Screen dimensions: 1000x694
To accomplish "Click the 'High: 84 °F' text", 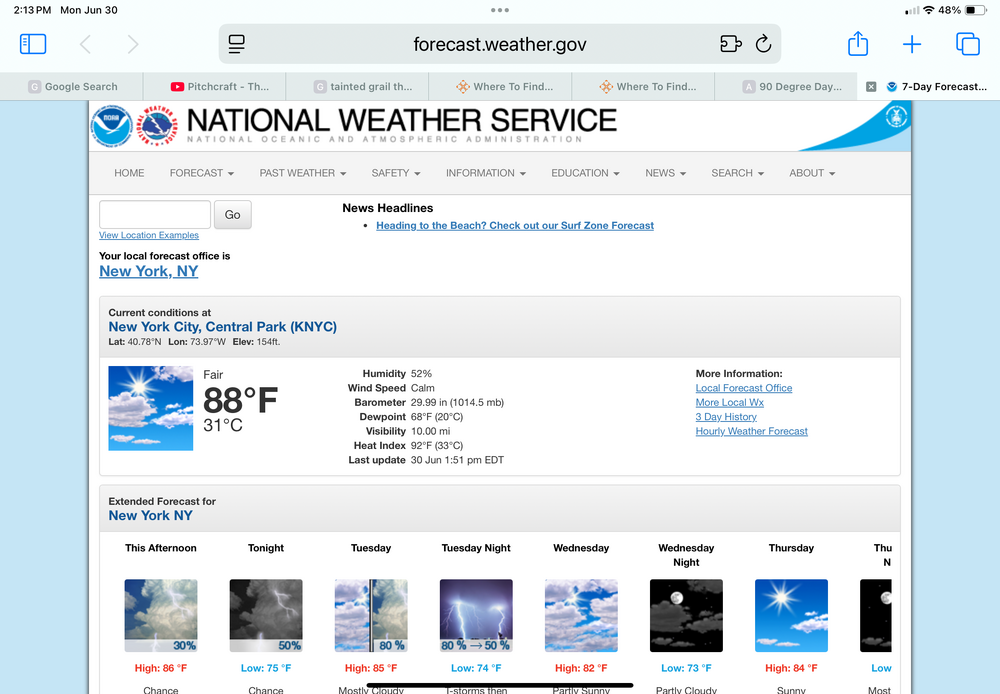I will 791,668.
